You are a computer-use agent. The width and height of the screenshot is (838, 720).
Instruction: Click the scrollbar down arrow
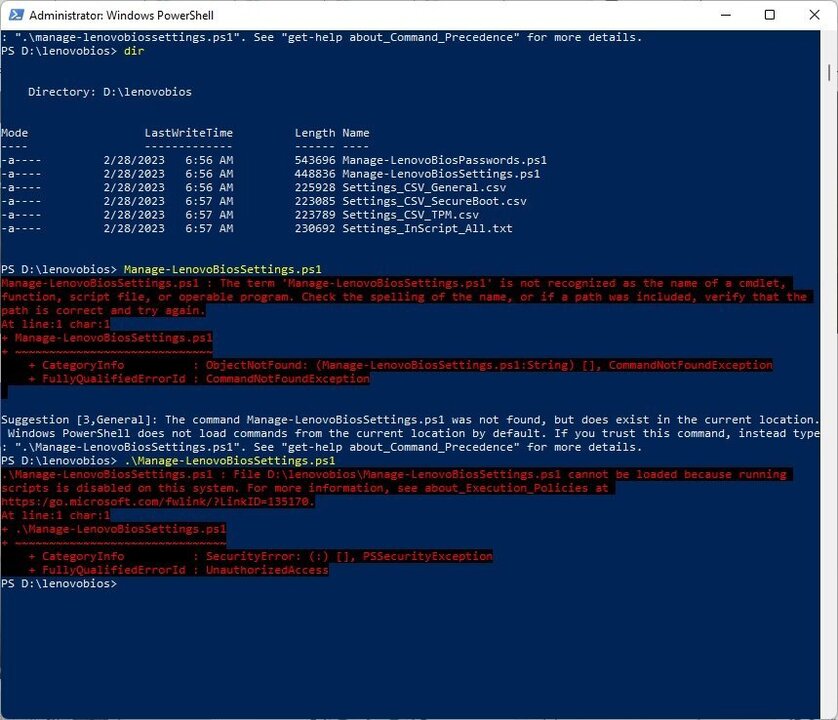point(829,711)
